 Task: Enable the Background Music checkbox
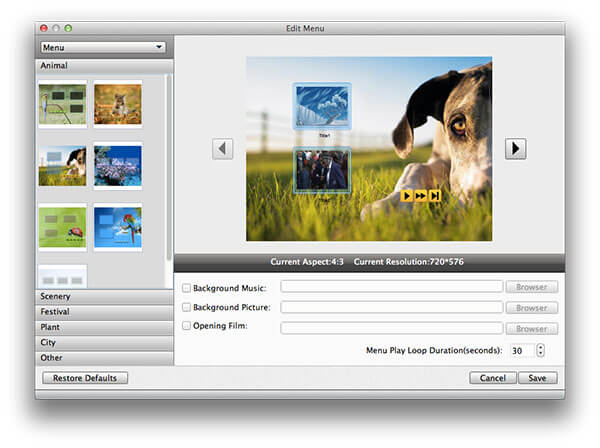(186, 288)
